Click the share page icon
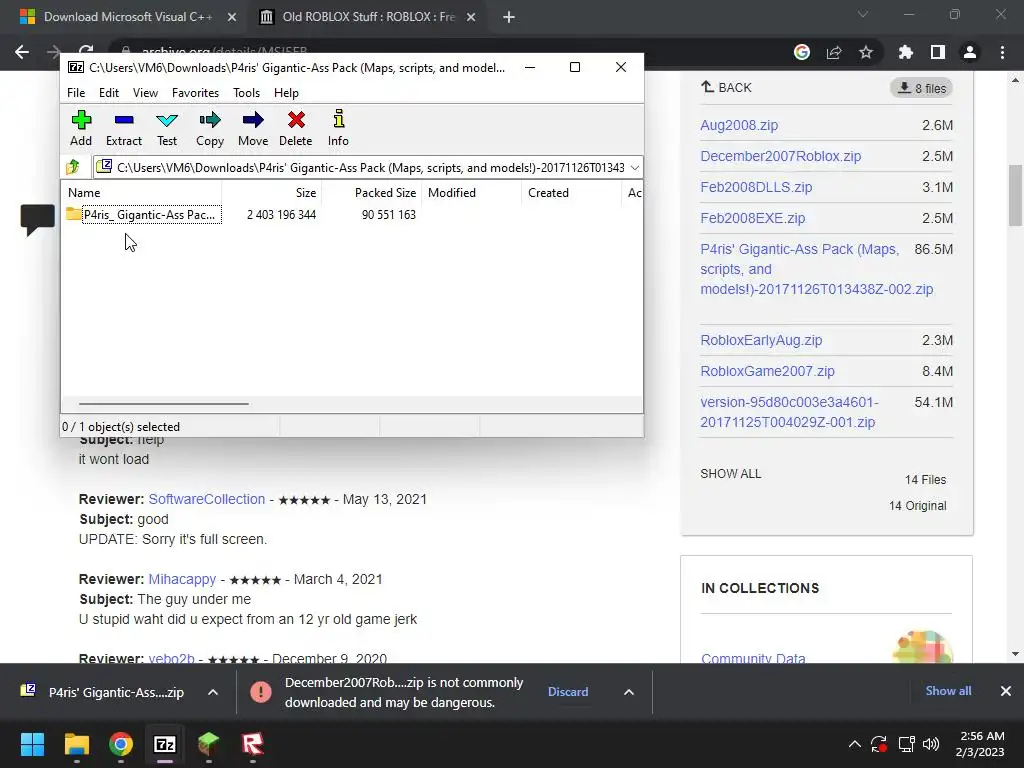This screenshot has height=768, width=1024. 834,52
